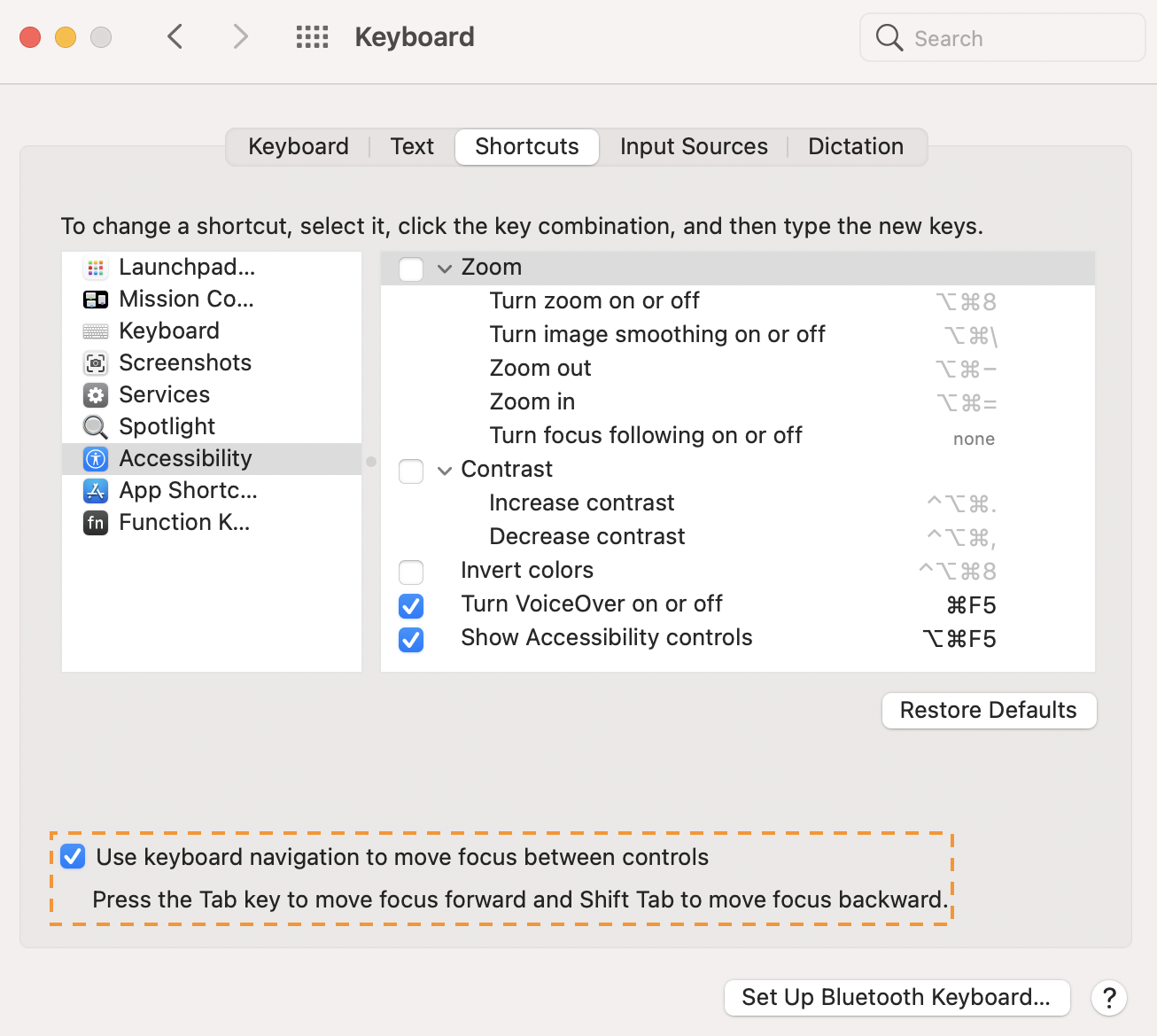Uncheck Use keyboard navigation checkbox
The height and width of the screenshot is (1036, 1157).
pyautogui.click(x=74, y=857)
